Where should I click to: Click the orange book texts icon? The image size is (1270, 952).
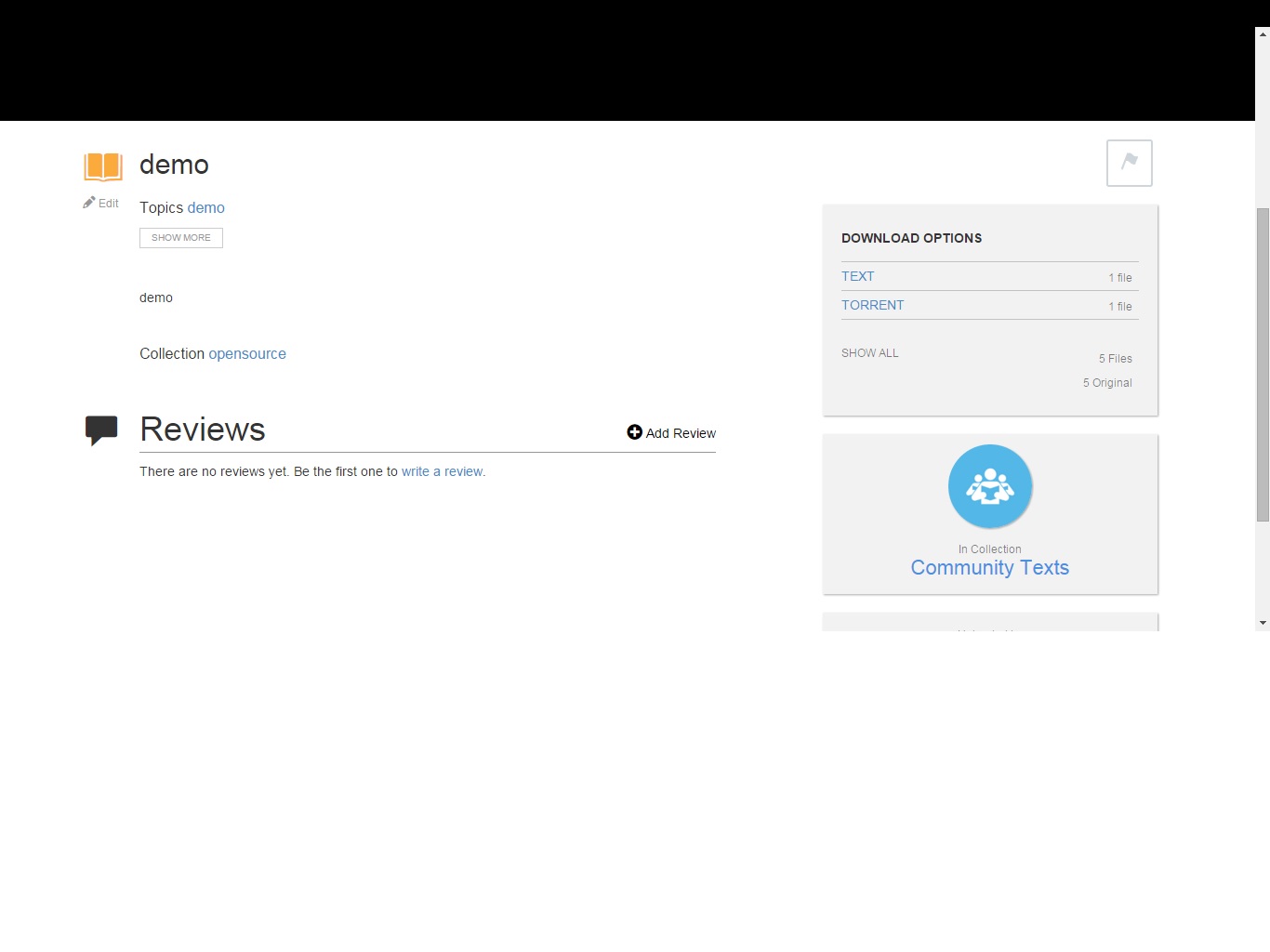click(103, 166)
